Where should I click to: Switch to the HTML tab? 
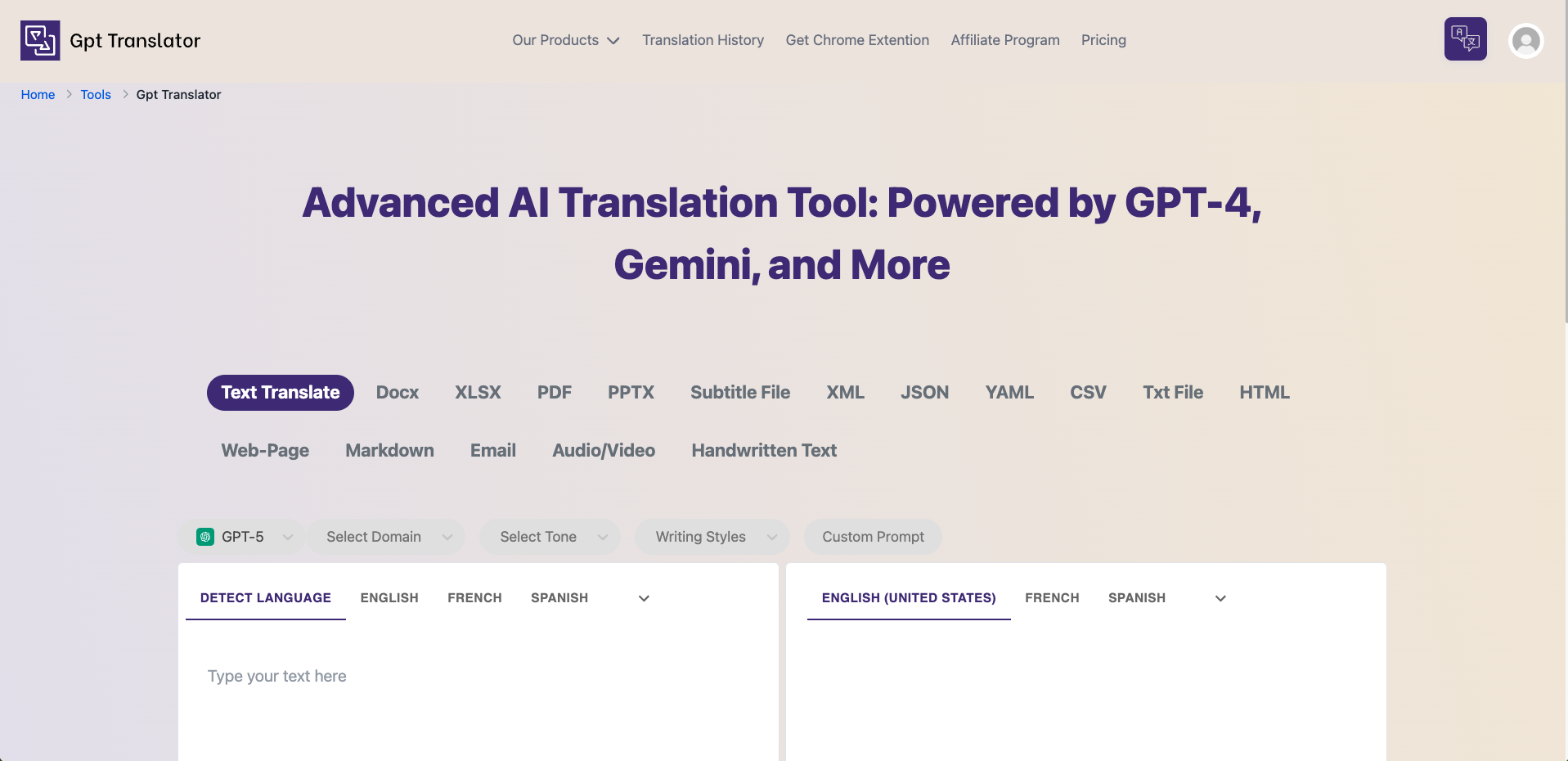tap(1265, 393)
